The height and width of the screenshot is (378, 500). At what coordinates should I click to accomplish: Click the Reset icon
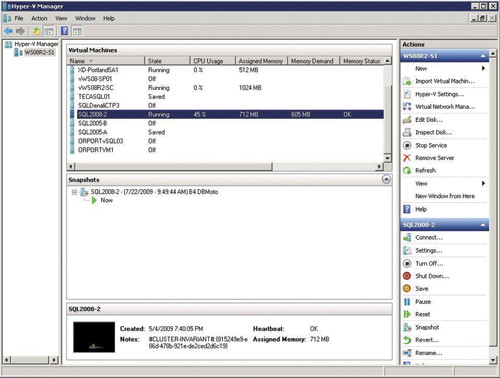pos(407,314)
